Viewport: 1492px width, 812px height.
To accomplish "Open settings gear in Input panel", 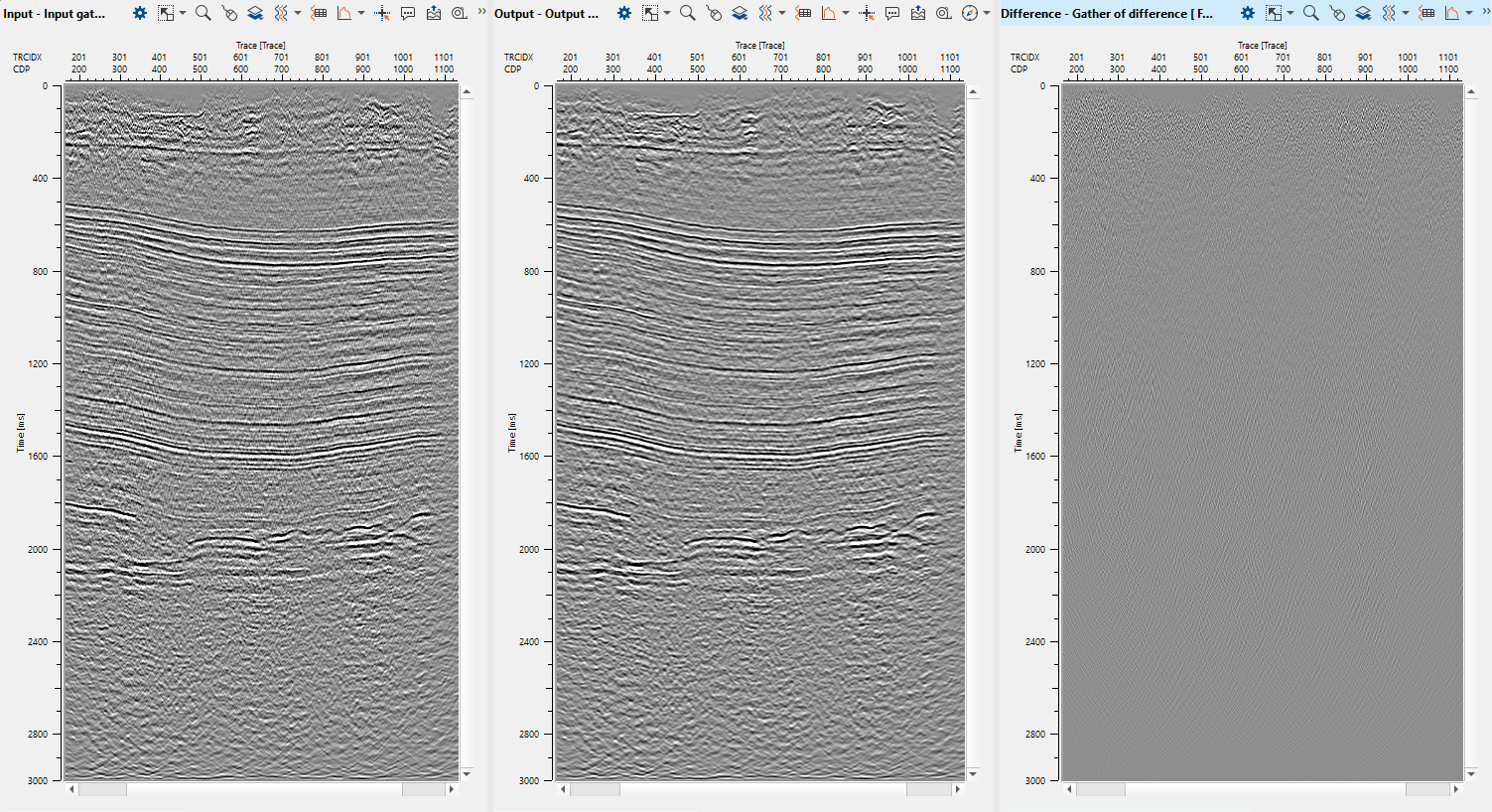I will point(140,13).
